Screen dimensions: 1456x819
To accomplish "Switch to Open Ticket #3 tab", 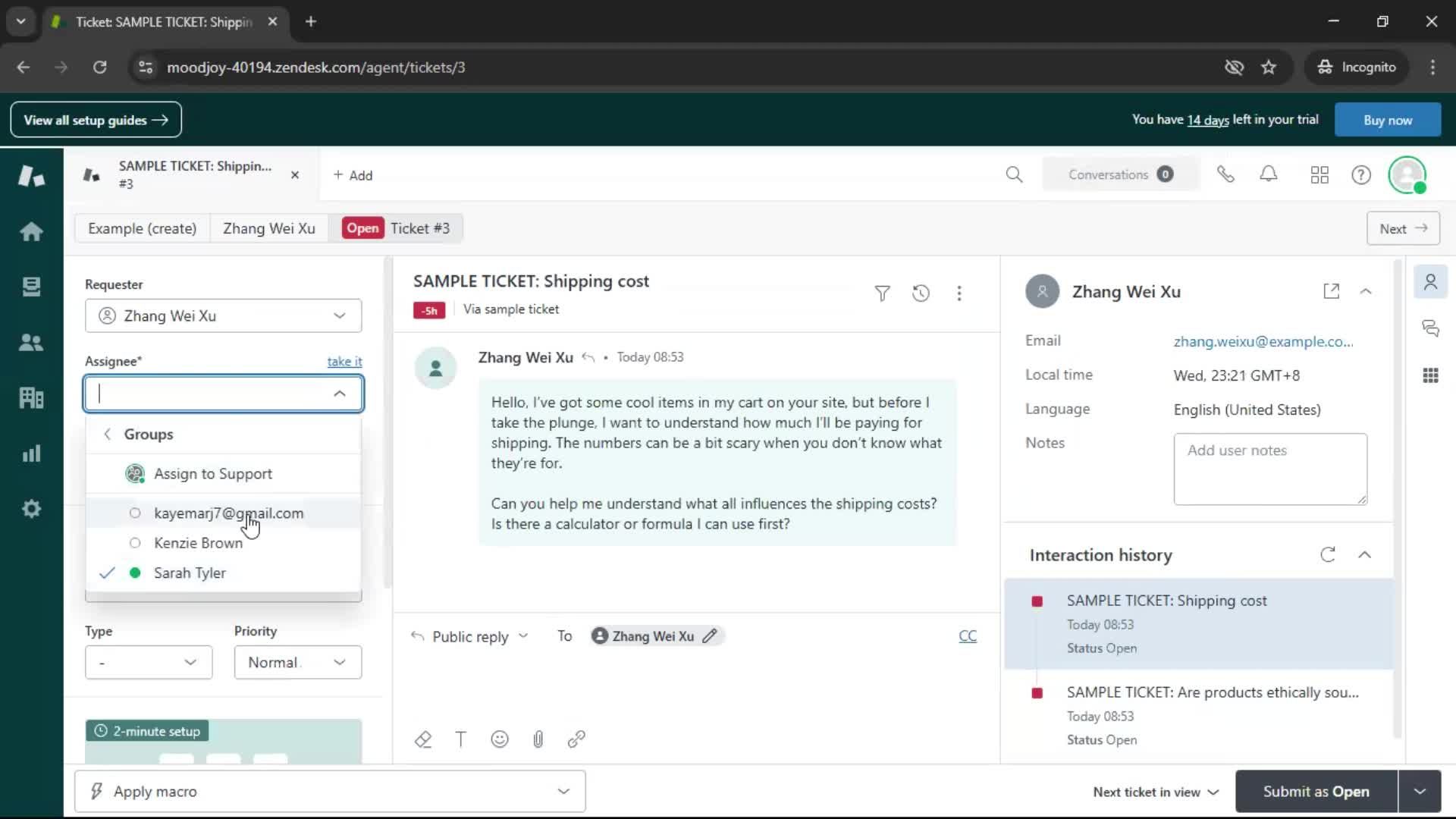I will (397, 228).
